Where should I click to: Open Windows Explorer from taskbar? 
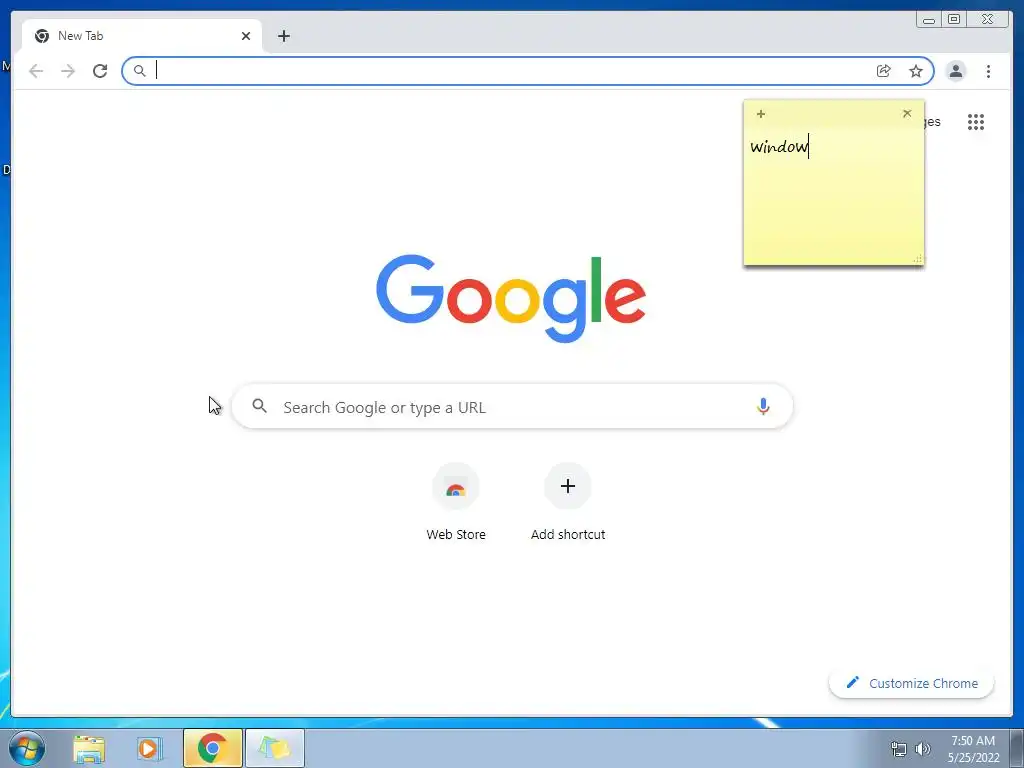[89, 749]
